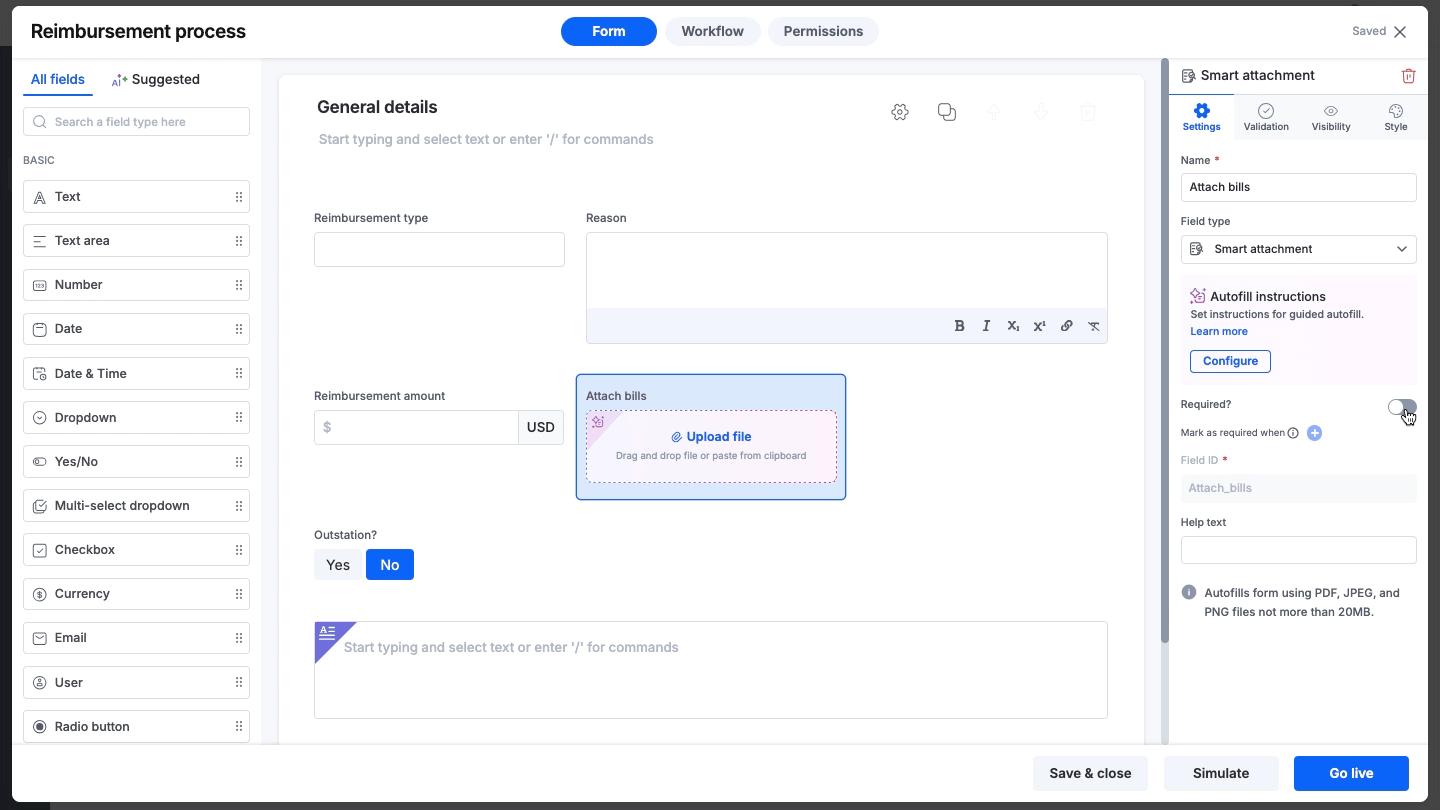Viewport: 1440px width, 810px height.
Task: Click the form canvas vertical scrollbar
Action: [x=1164, y=350]
